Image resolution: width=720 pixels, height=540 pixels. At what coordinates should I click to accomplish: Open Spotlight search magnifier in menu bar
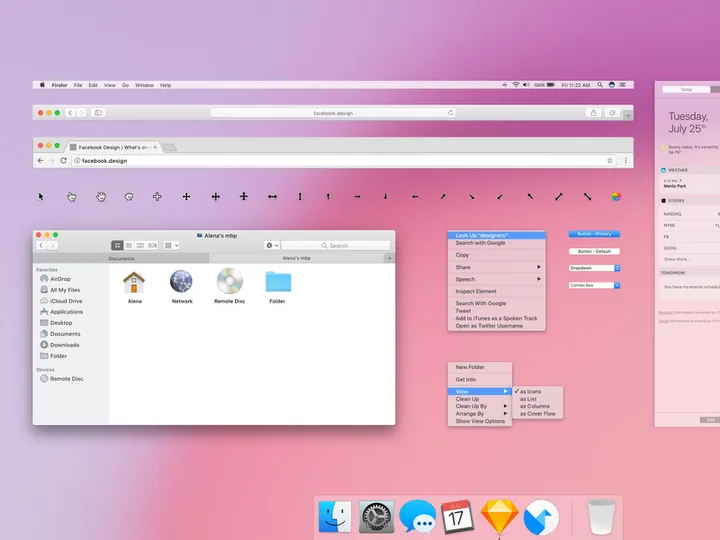pos(600,85)
